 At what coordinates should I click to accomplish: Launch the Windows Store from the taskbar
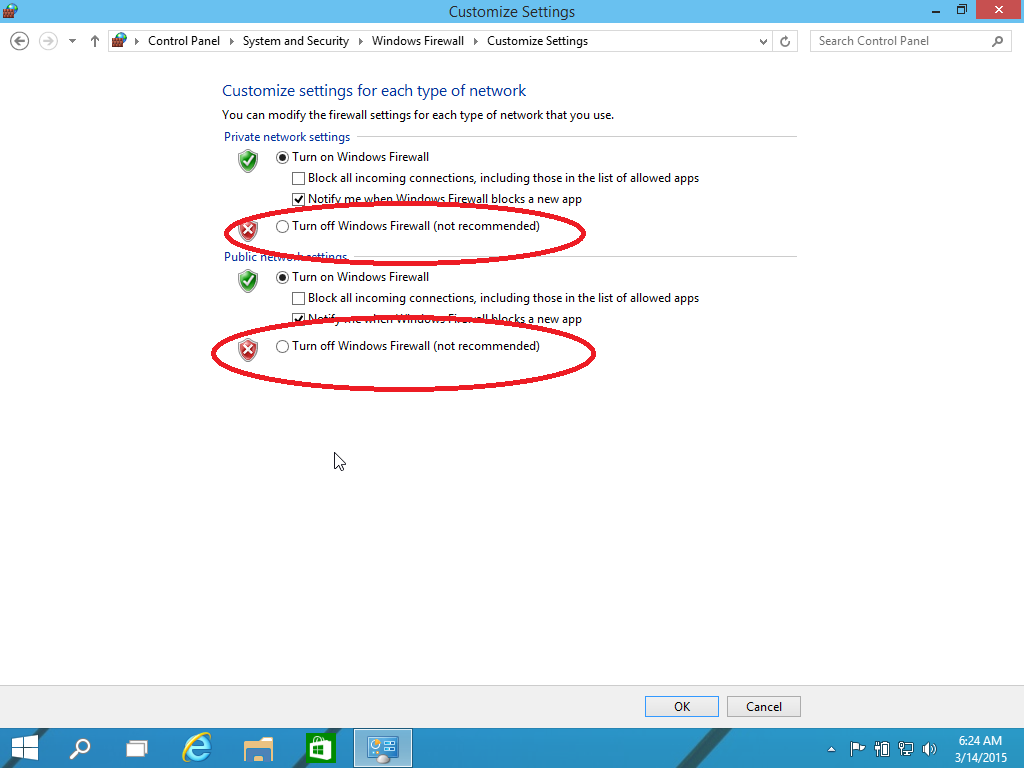[320, 747]
